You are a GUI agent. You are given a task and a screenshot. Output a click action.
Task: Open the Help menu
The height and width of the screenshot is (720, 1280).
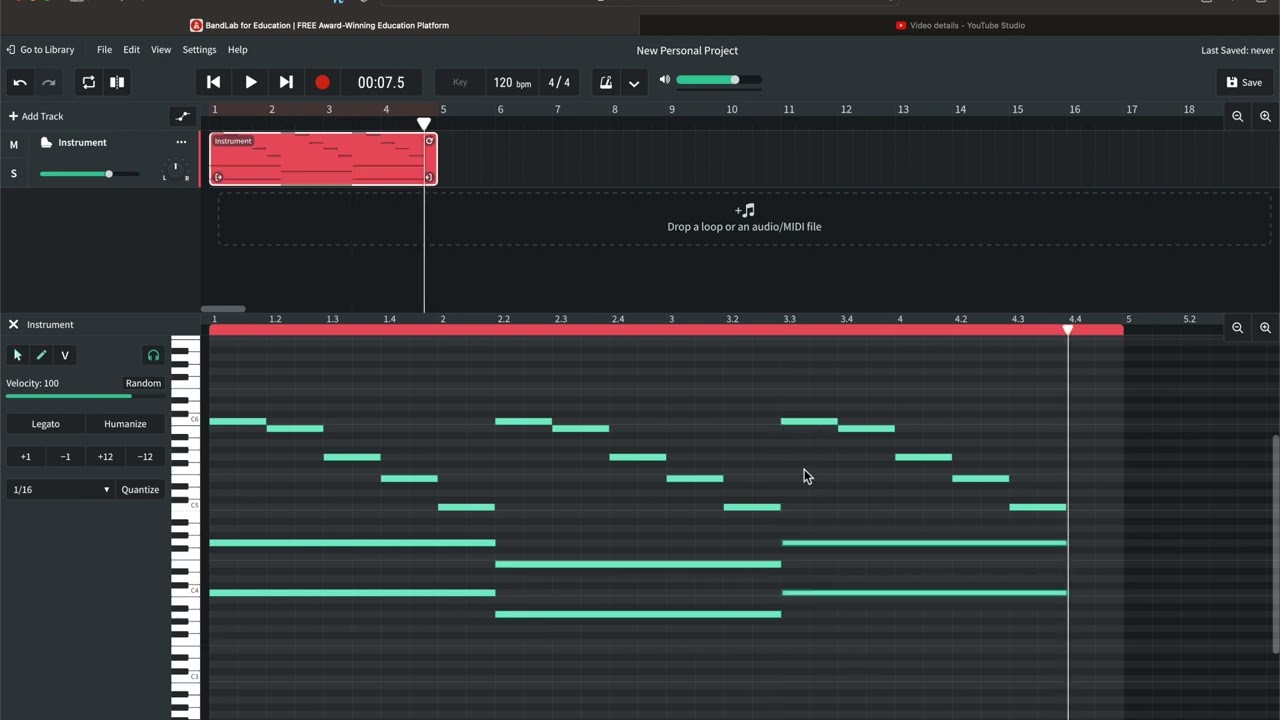pos(237,50)
